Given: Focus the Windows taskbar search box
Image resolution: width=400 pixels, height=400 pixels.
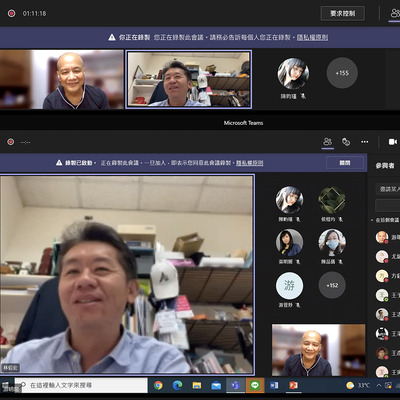Looking at the screenshot, I should click(x=81, y=385).
